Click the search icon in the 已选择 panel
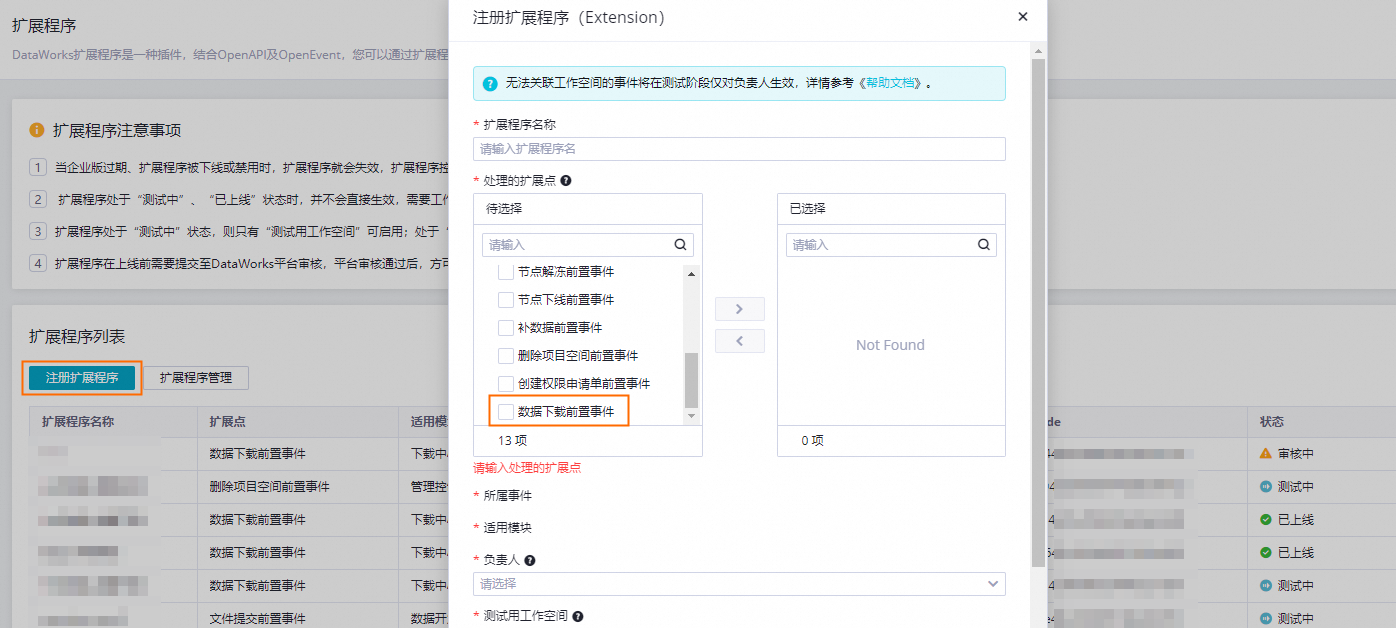Image resolution: width=1396 pixels, height=628 pixels. [983, 244]
